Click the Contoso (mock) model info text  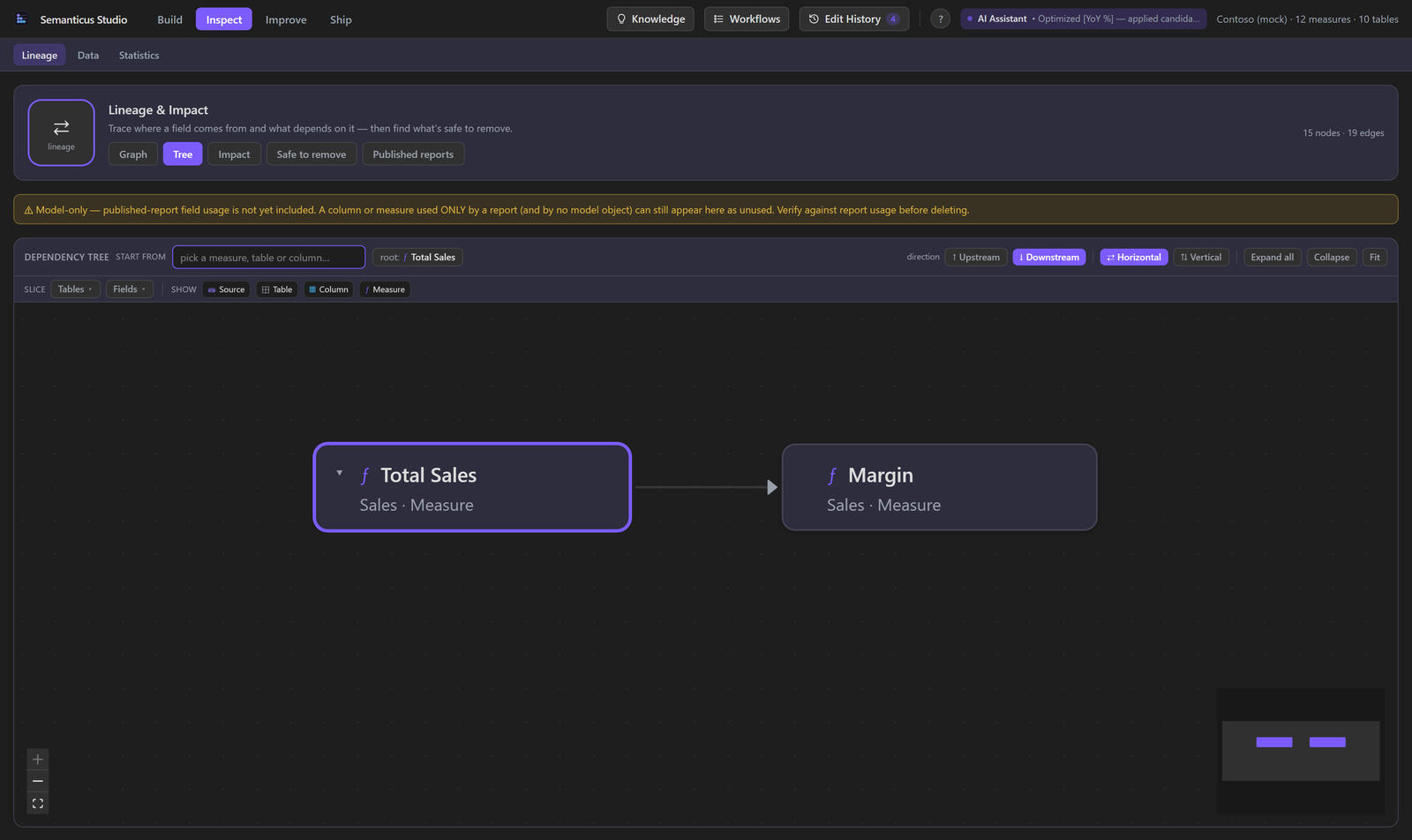click(1307, 19)
